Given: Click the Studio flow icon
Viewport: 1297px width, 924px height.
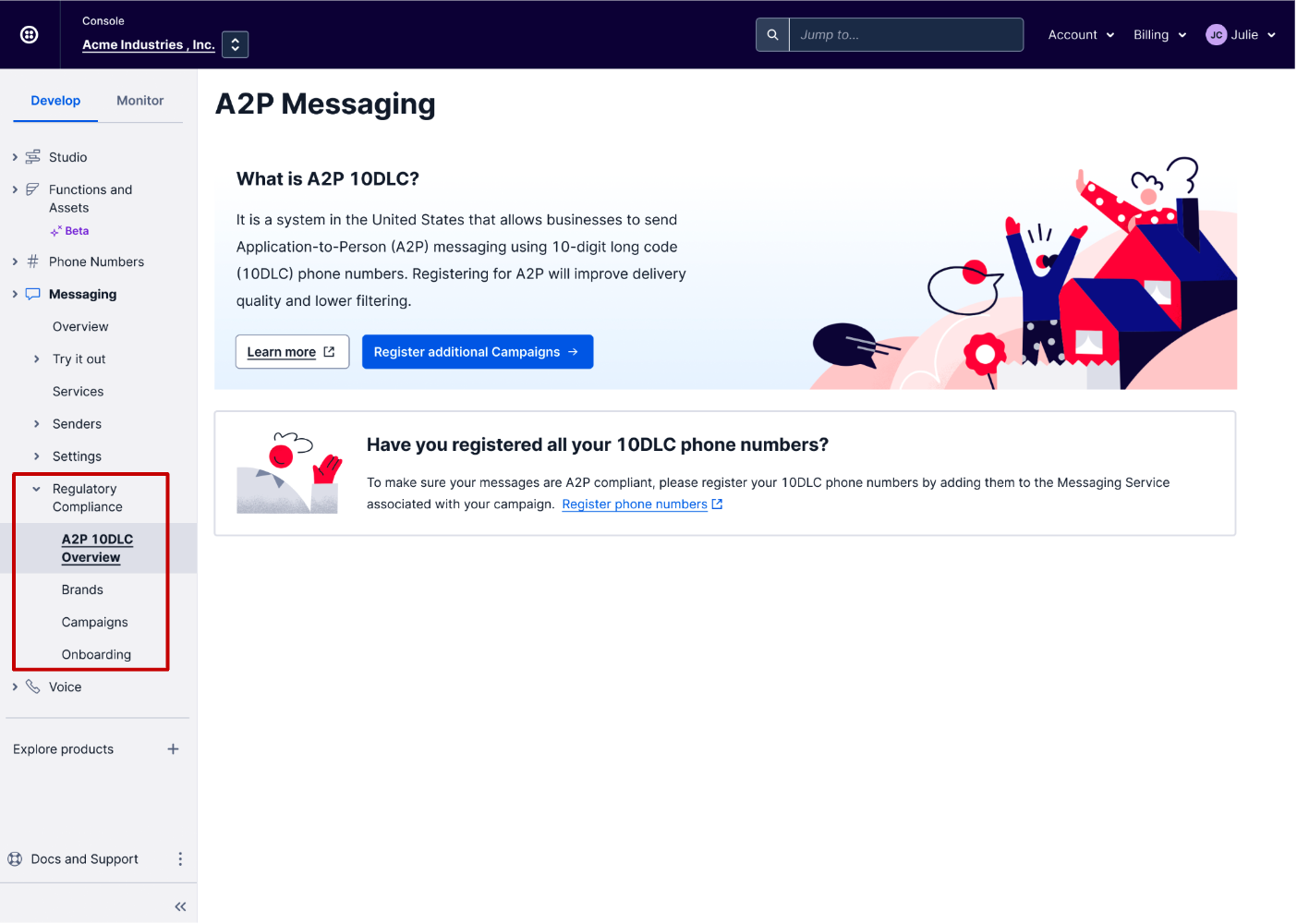Looking at the screenshot, I should tap(33, 157).
